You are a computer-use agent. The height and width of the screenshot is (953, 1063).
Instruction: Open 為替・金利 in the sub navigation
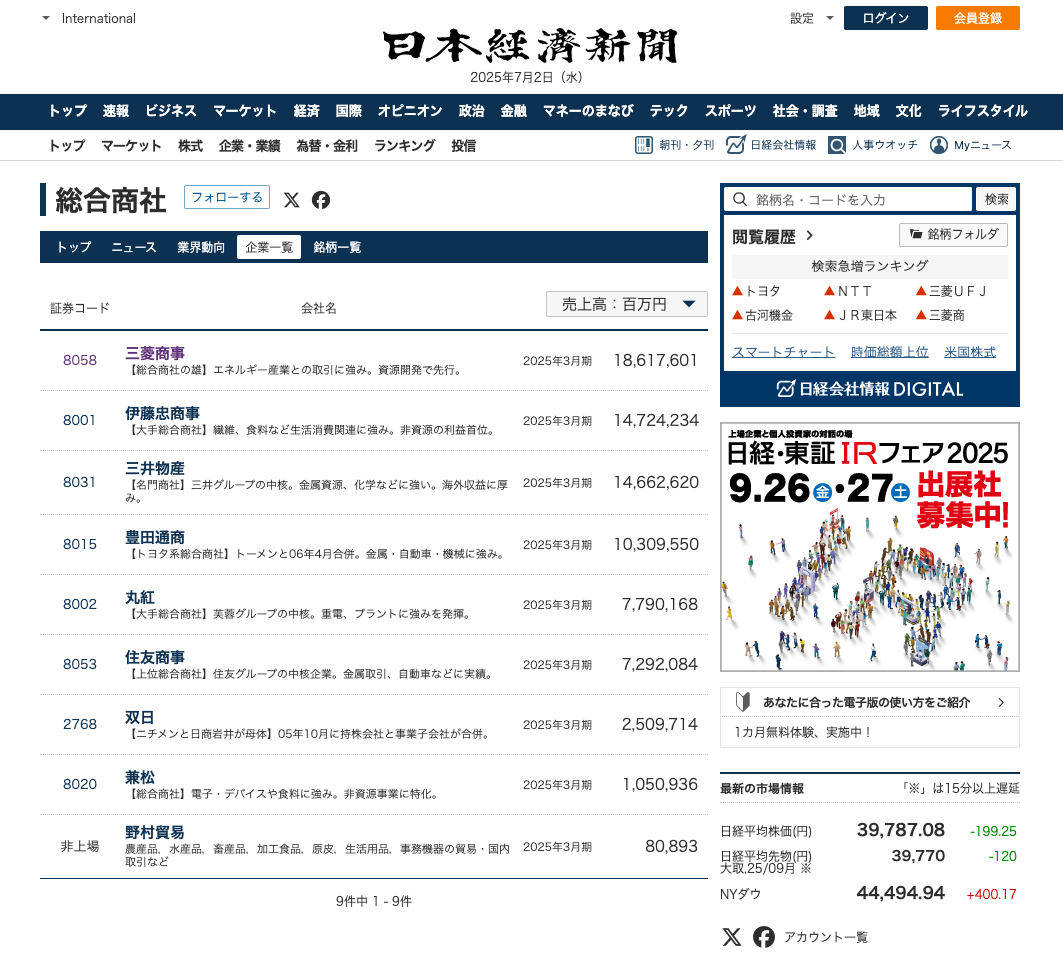click(327, 146)
